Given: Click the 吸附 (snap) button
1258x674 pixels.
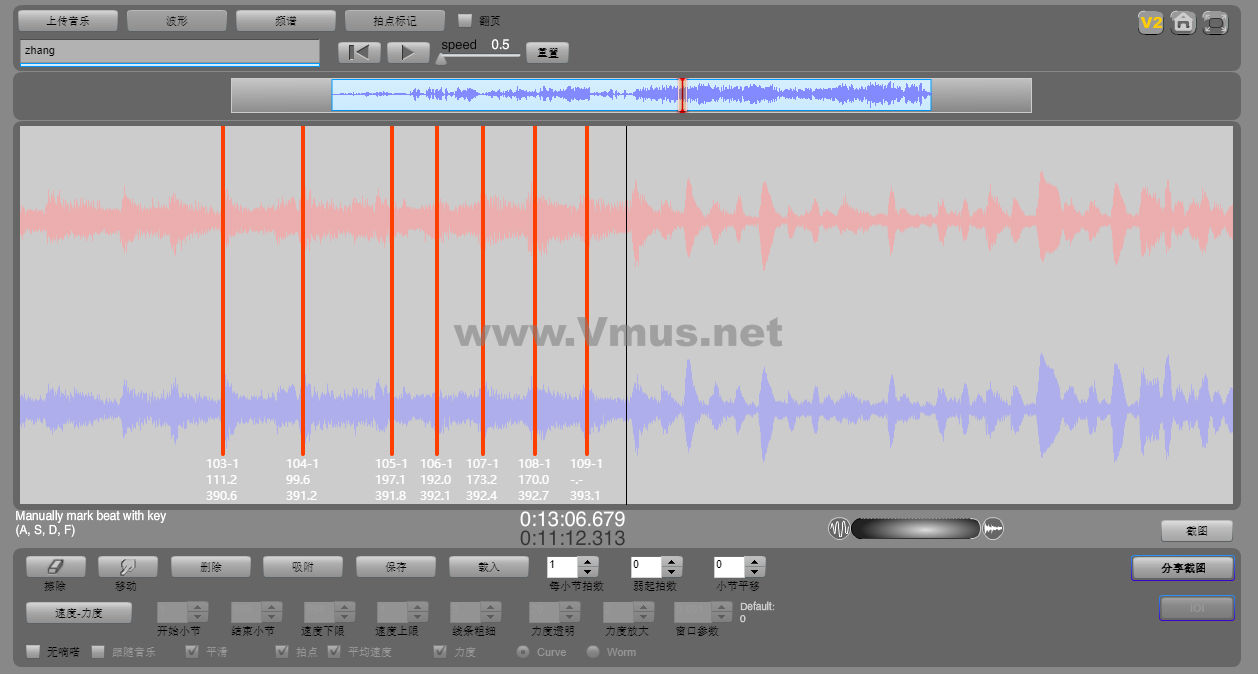Looking at the screenshot, I should 303,567.
